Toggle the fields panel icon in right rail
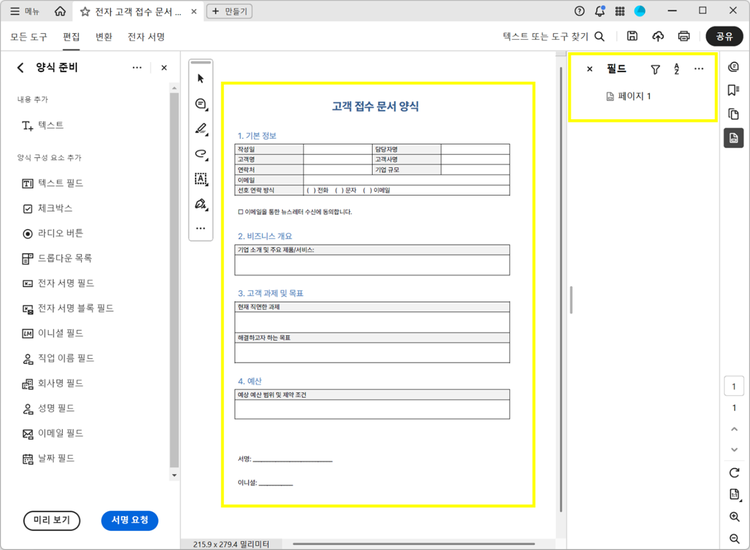Screen dimensions: 750x550 (x=734, y=138)
